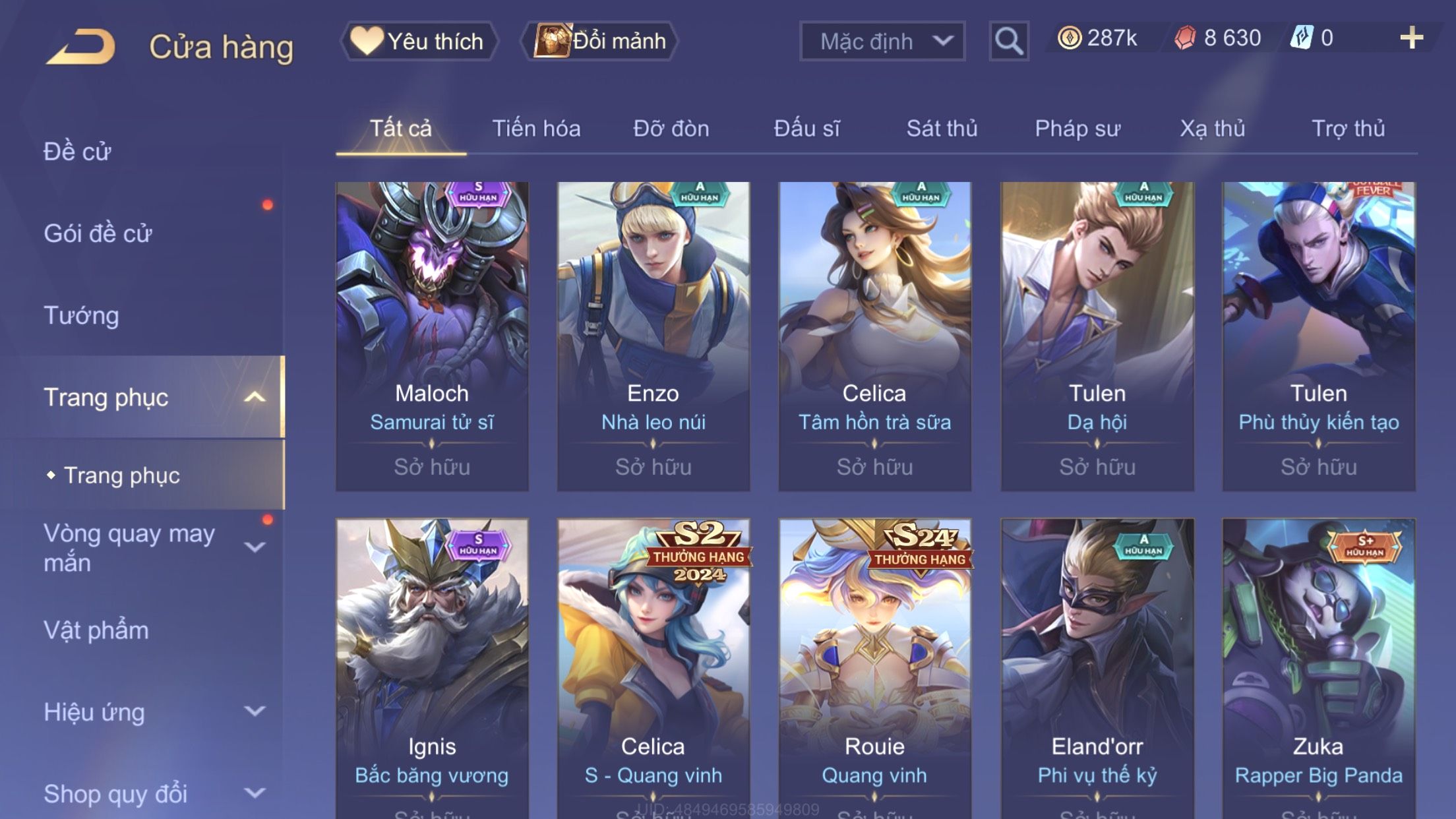Image resolution: width=1456 pixels, height=819 pixels.
Task: Tap the blue voucher currency icon
Action: 1302,38
